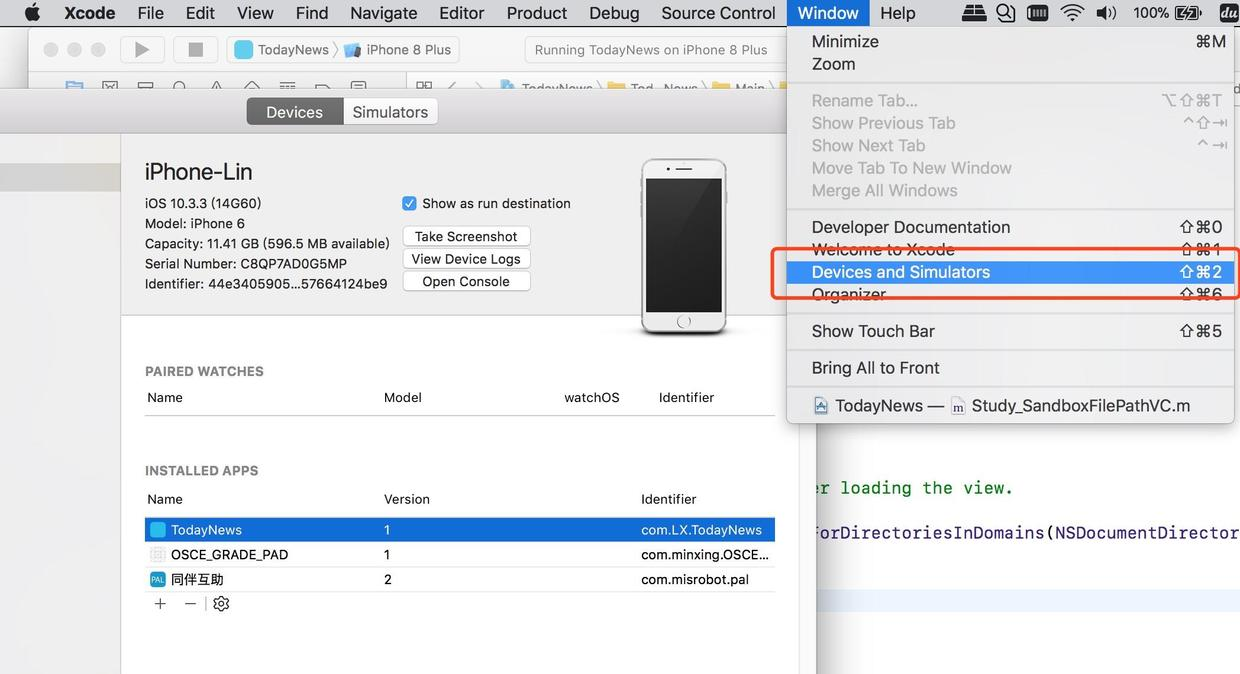
Task: Click the minus icon below installed apps
Action: coord(190,604)
